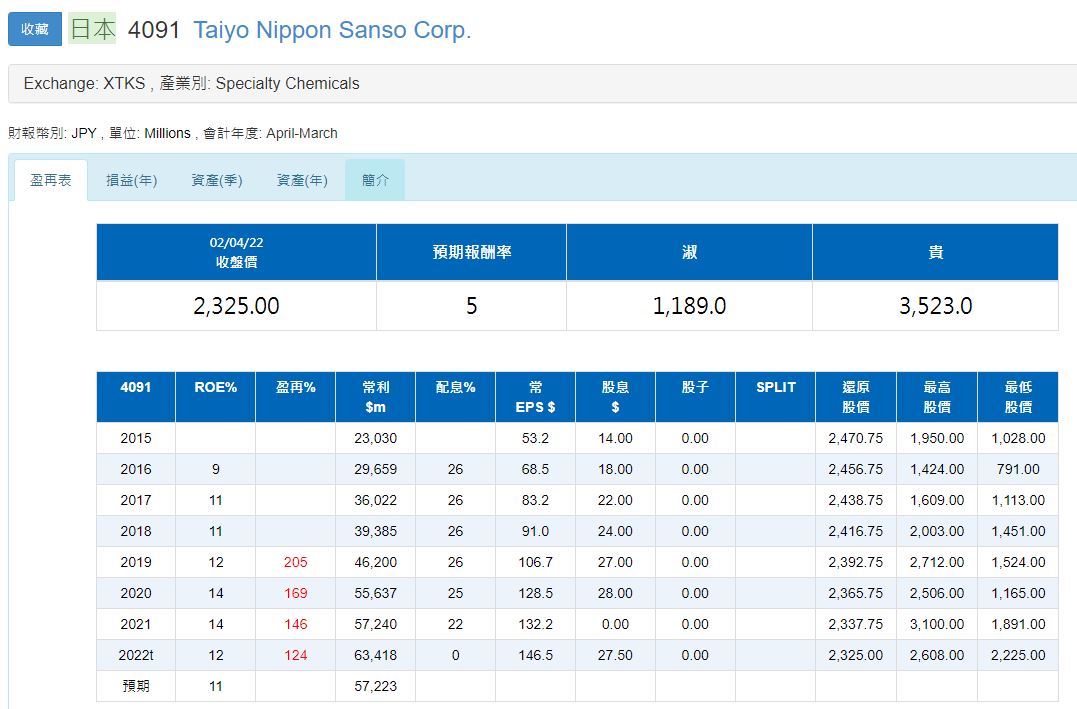Click the red 205 盈再% value
The height and width of the screenshot is (709, 1077).
pyautogui.click(x=295, y=562)
